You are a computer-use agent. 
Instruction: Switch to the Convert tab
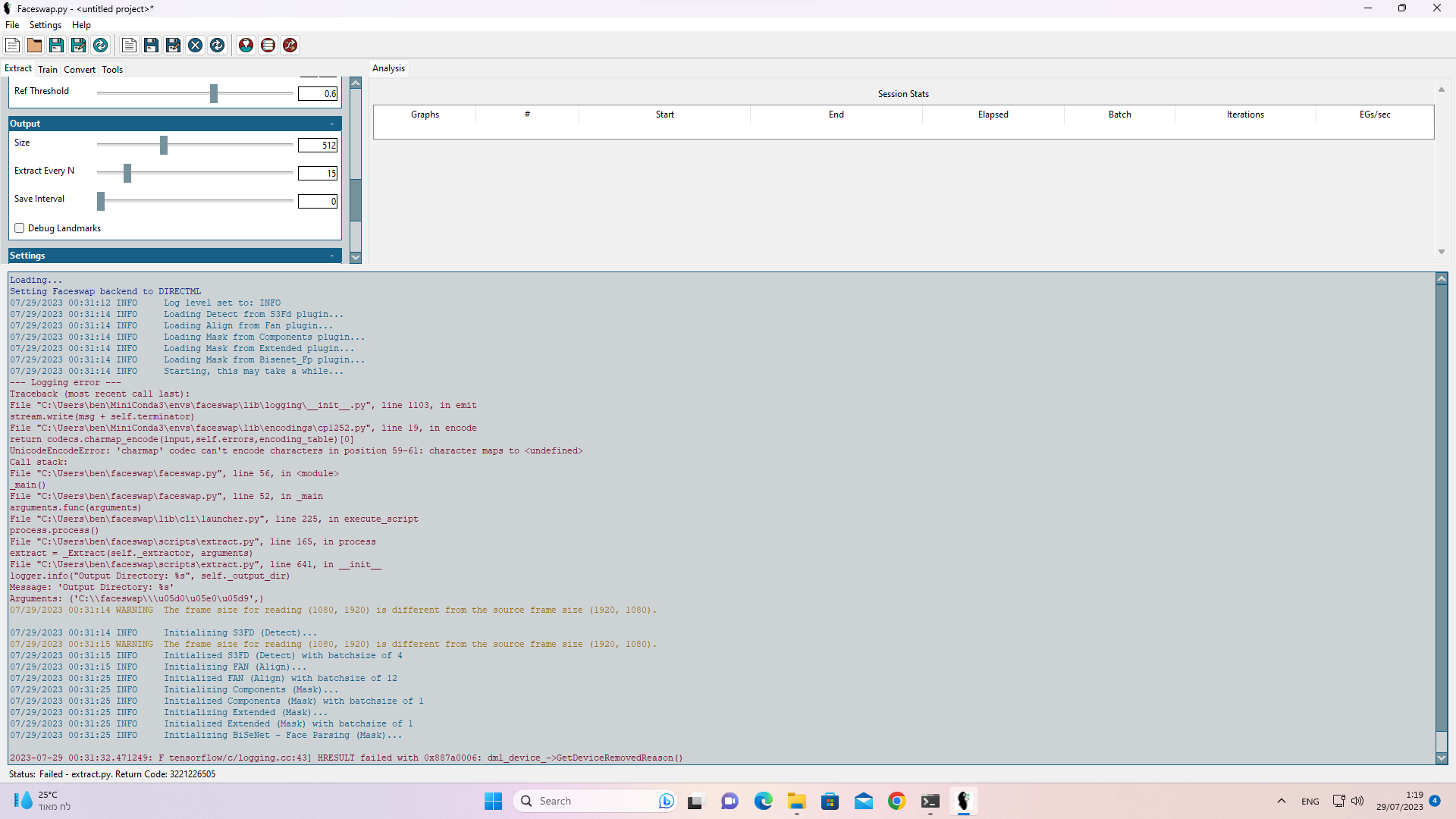coord(80,69)
